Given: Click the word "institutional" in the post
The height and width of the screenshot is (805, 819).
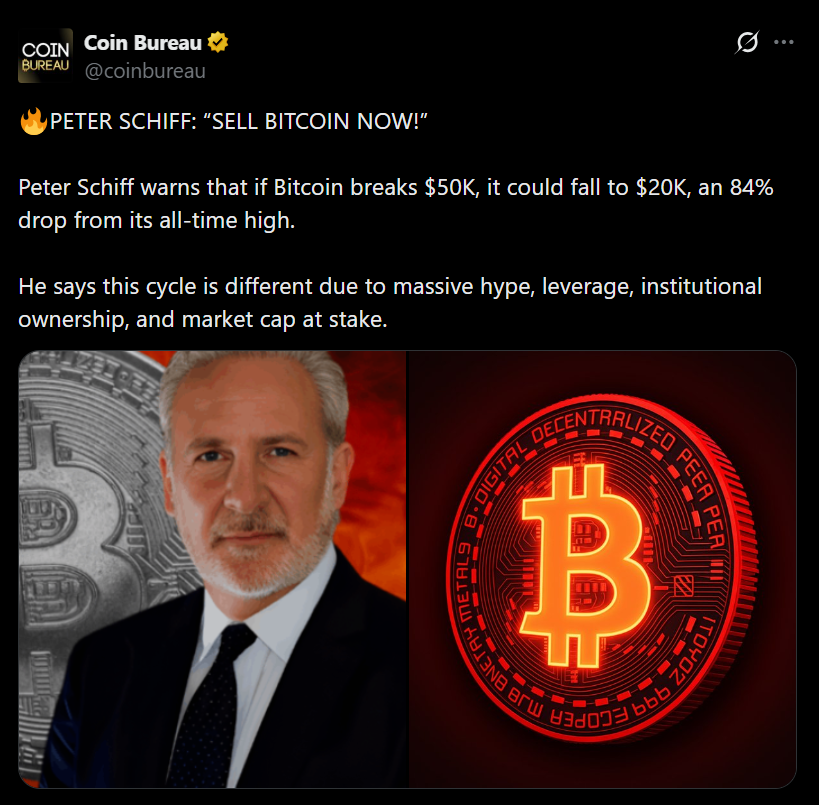Looking at the screenshot, I should (x=701, y=286).
